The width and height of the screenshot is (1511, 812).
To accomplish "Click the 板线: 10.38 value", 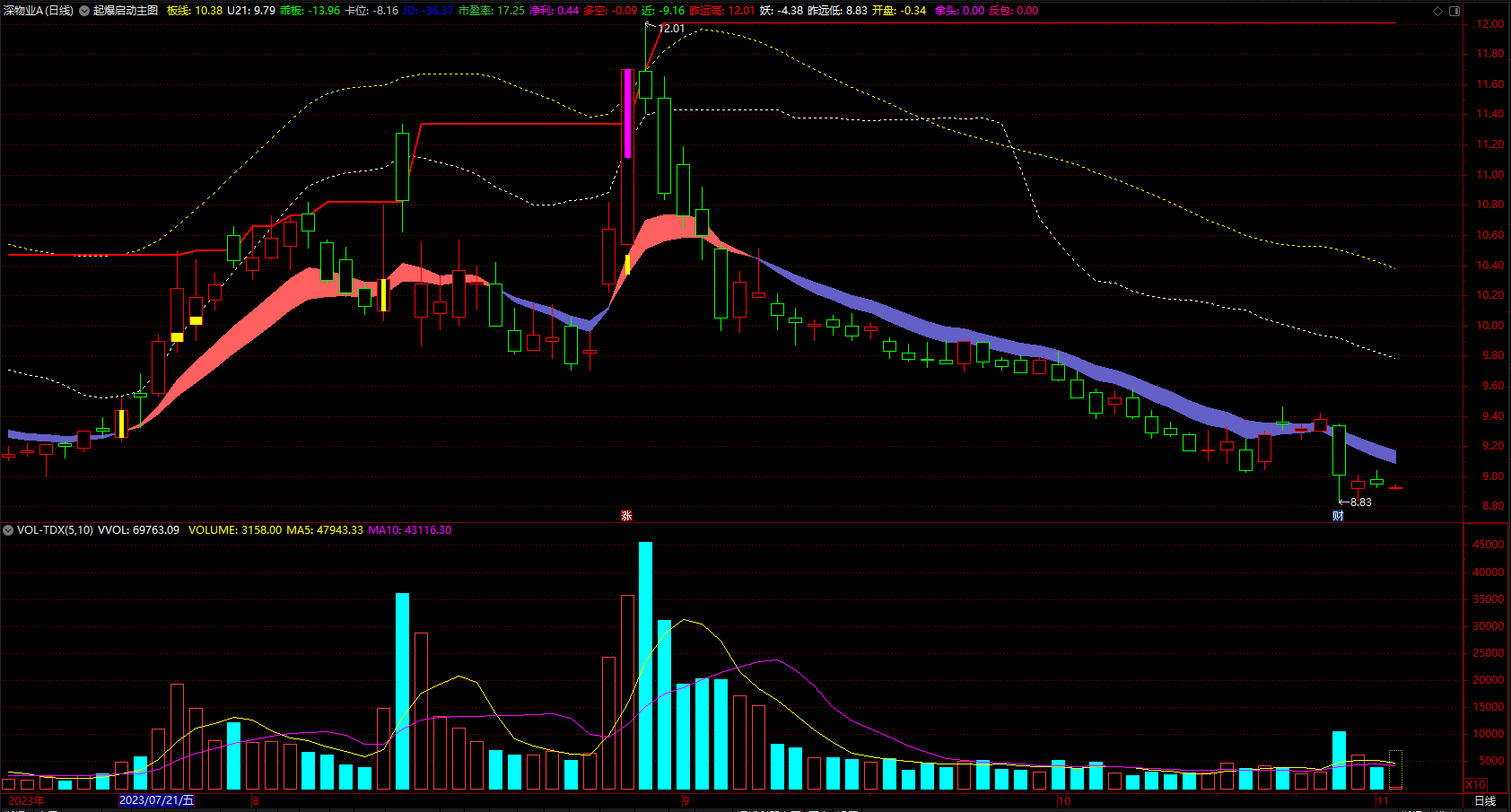I will tap(194, 11).
